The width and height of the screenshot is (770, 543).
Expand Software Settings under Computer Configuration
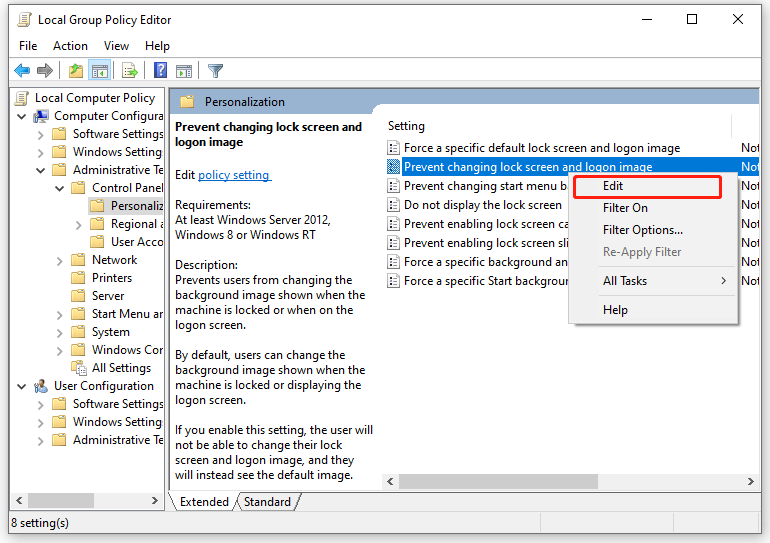(x=41, y=135)
